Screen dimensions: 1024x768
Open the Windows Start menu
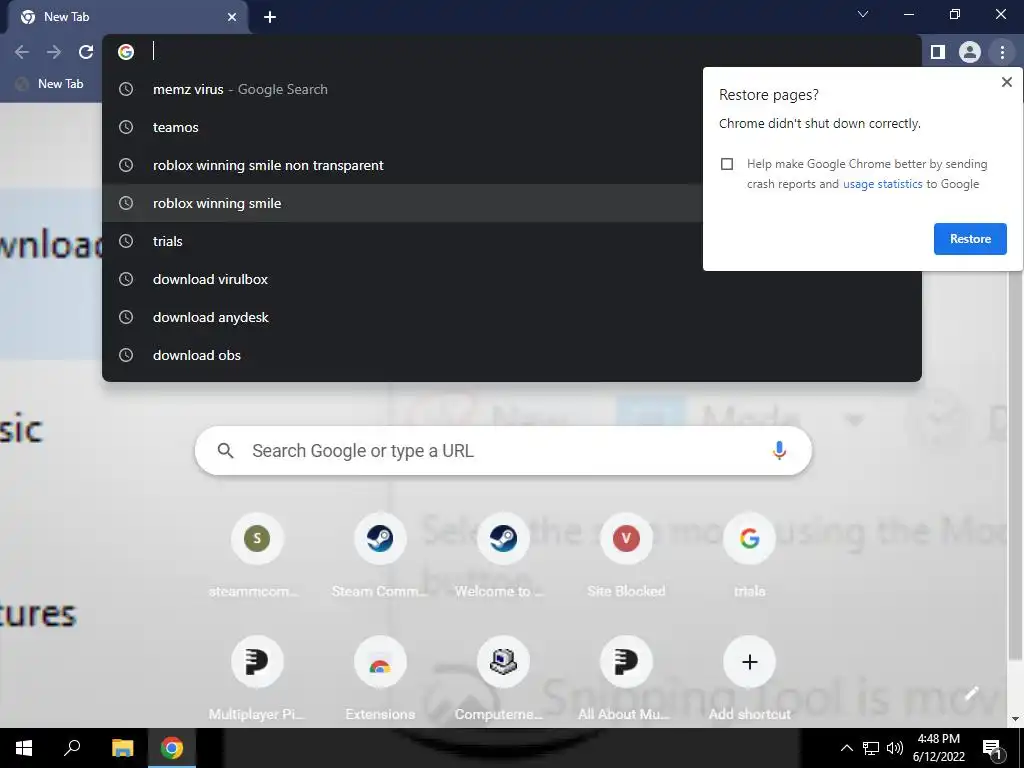coord(24,748)
